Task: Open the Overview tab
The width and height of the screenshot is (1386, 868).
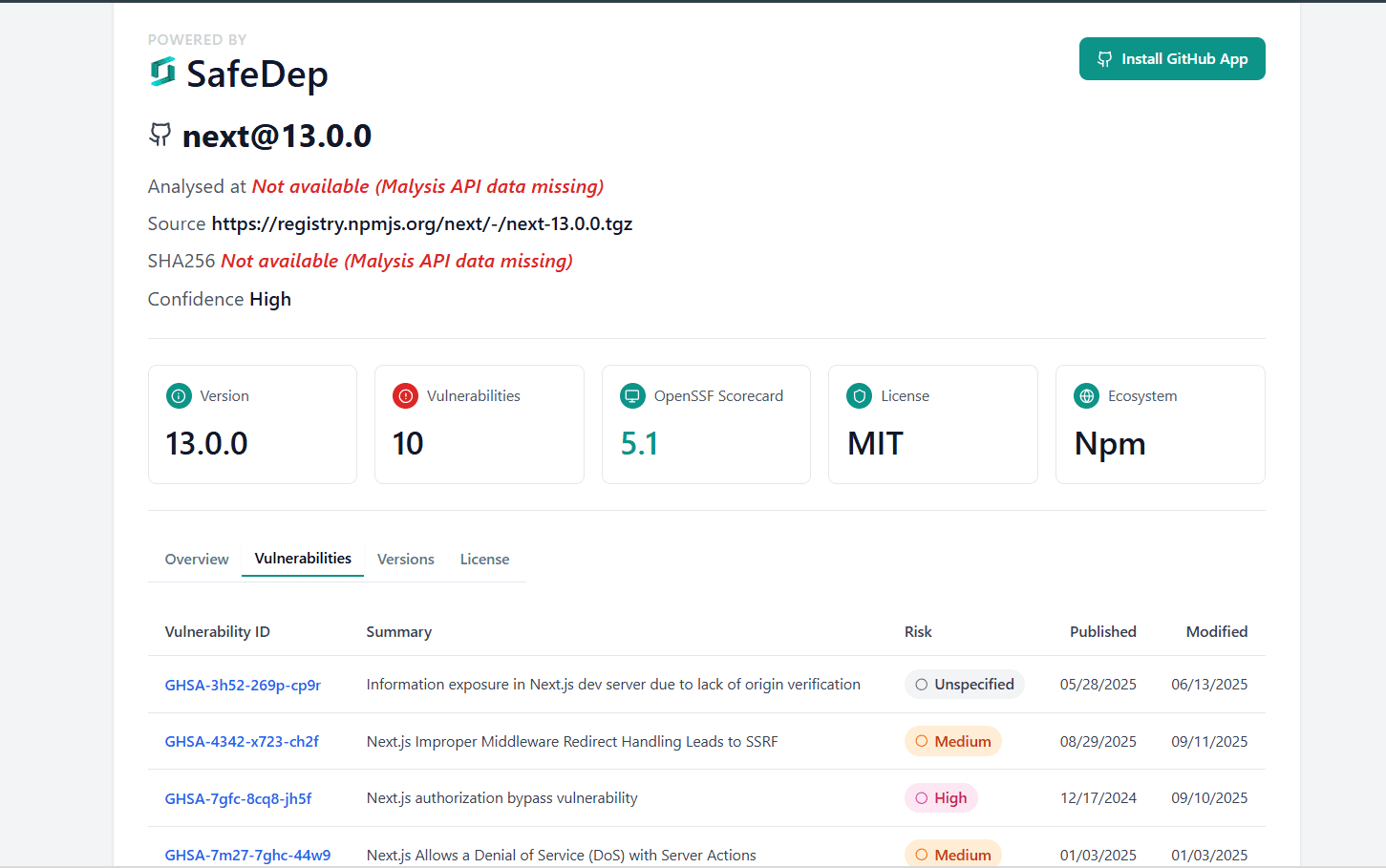Action: pyautogui.click(x=197, y=560)
